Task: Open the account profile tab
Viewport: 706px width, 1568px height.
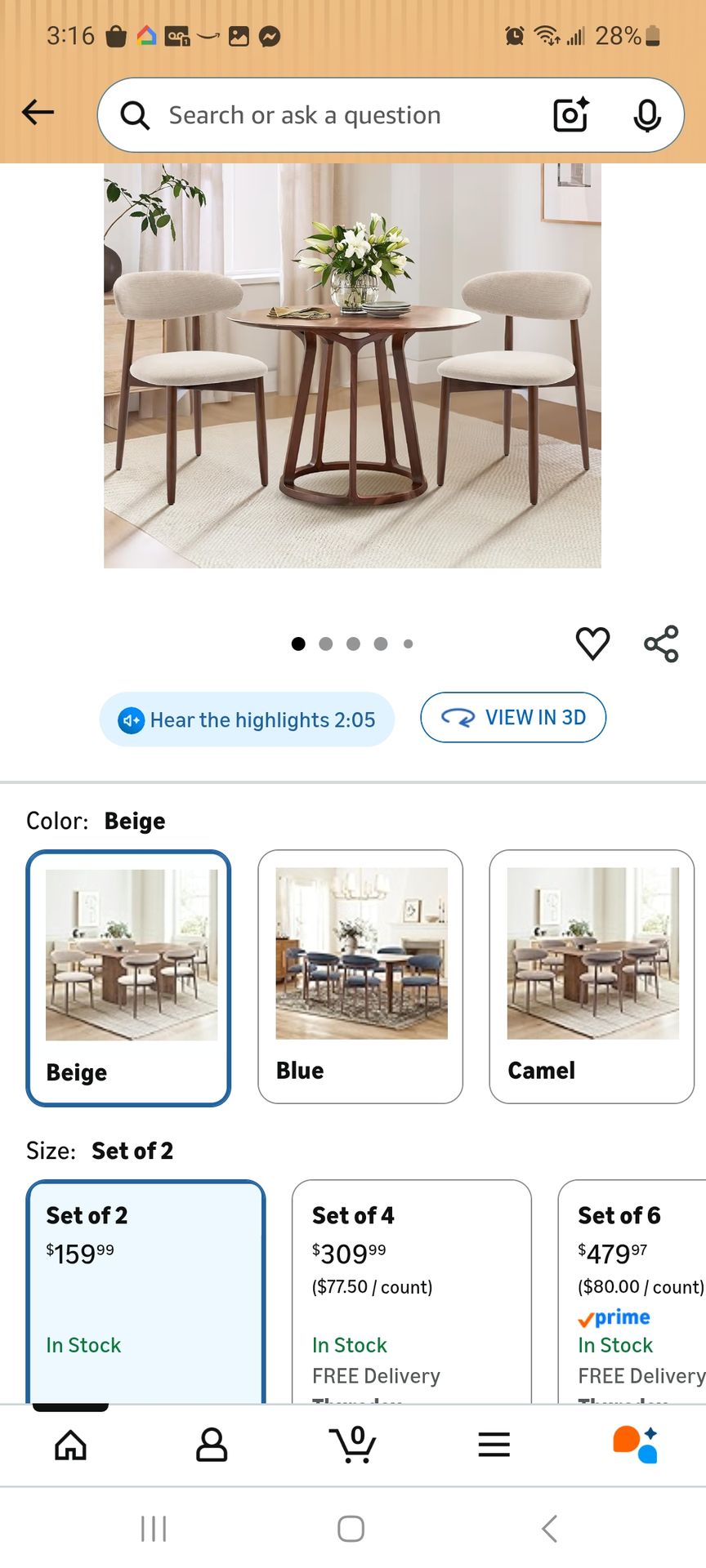Action: click(x=212, y=1444)
